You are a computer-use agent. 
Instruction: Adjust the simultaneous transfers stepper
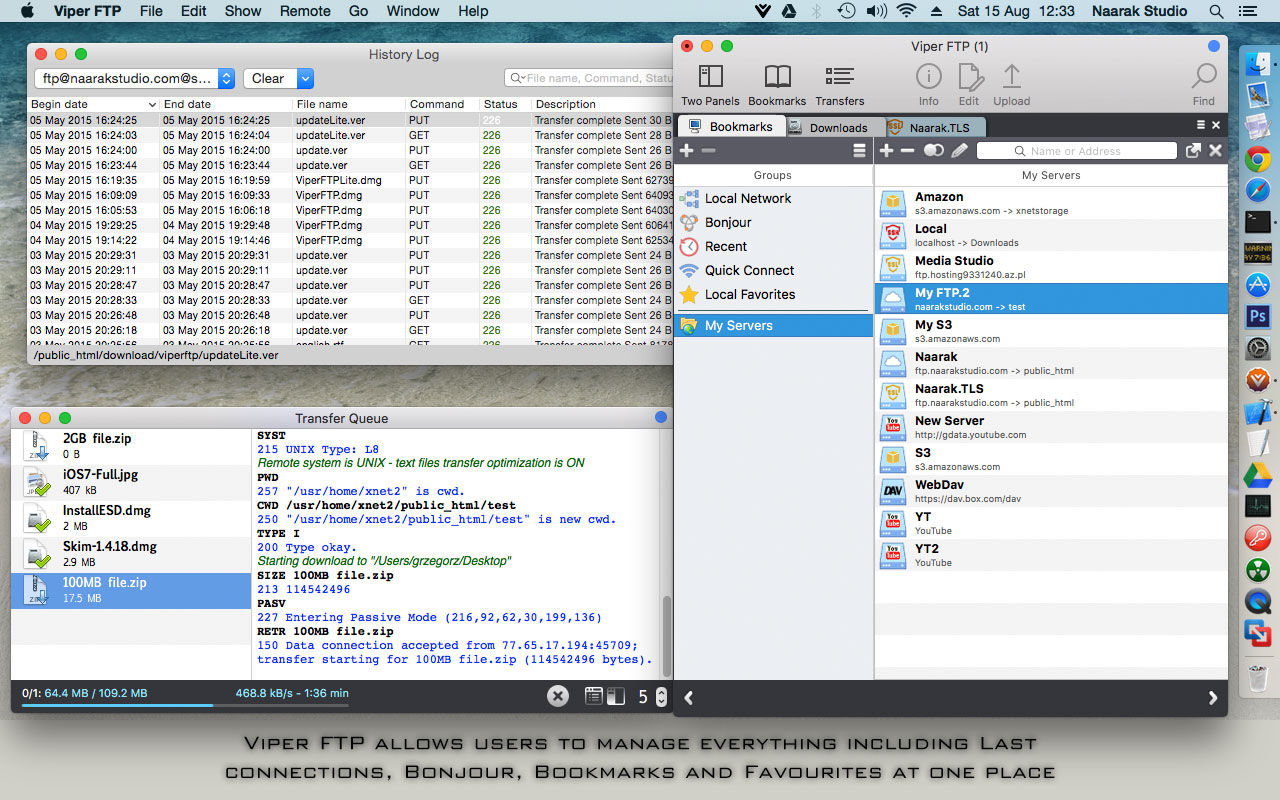click(661, 697)
